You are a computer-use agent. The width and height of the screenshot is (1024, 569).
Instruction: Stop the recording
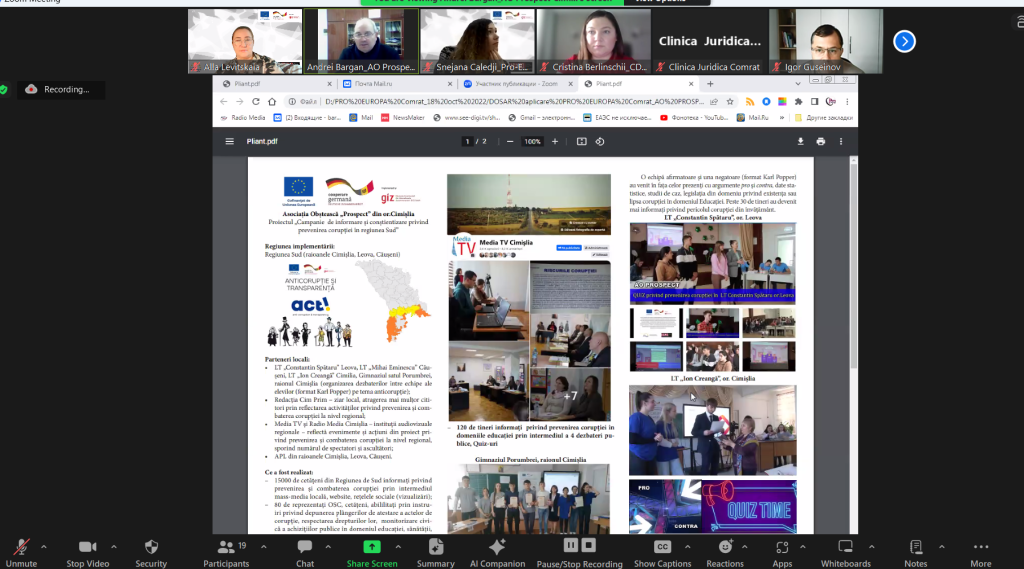coord(588,545)
